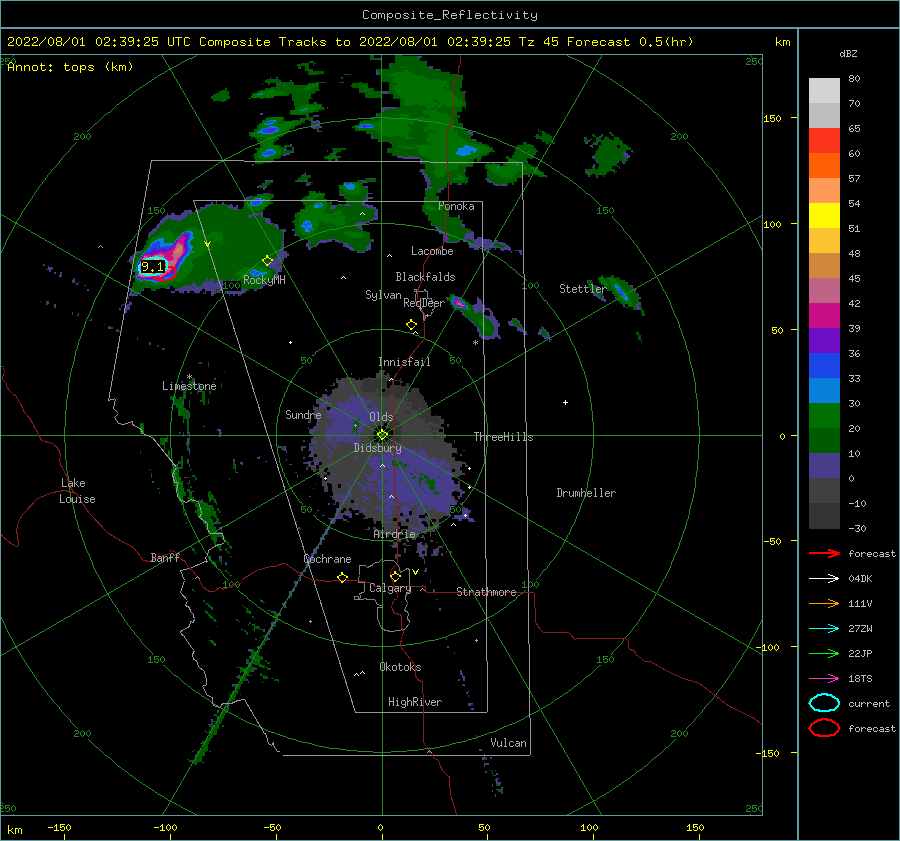Click the Drumheller city label

[x=586, y=493]
